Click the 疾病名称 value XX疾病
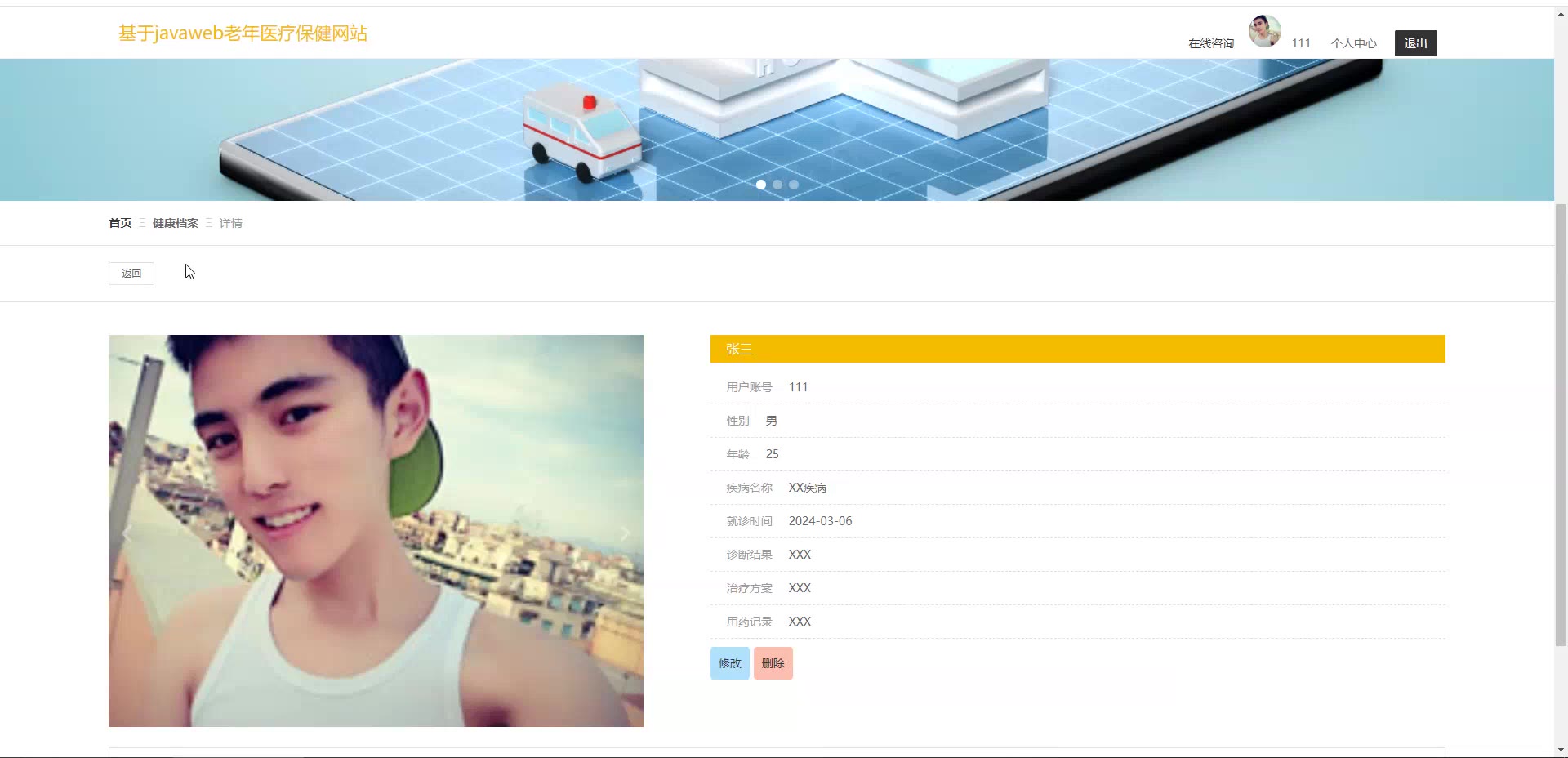 click(808, 488)
